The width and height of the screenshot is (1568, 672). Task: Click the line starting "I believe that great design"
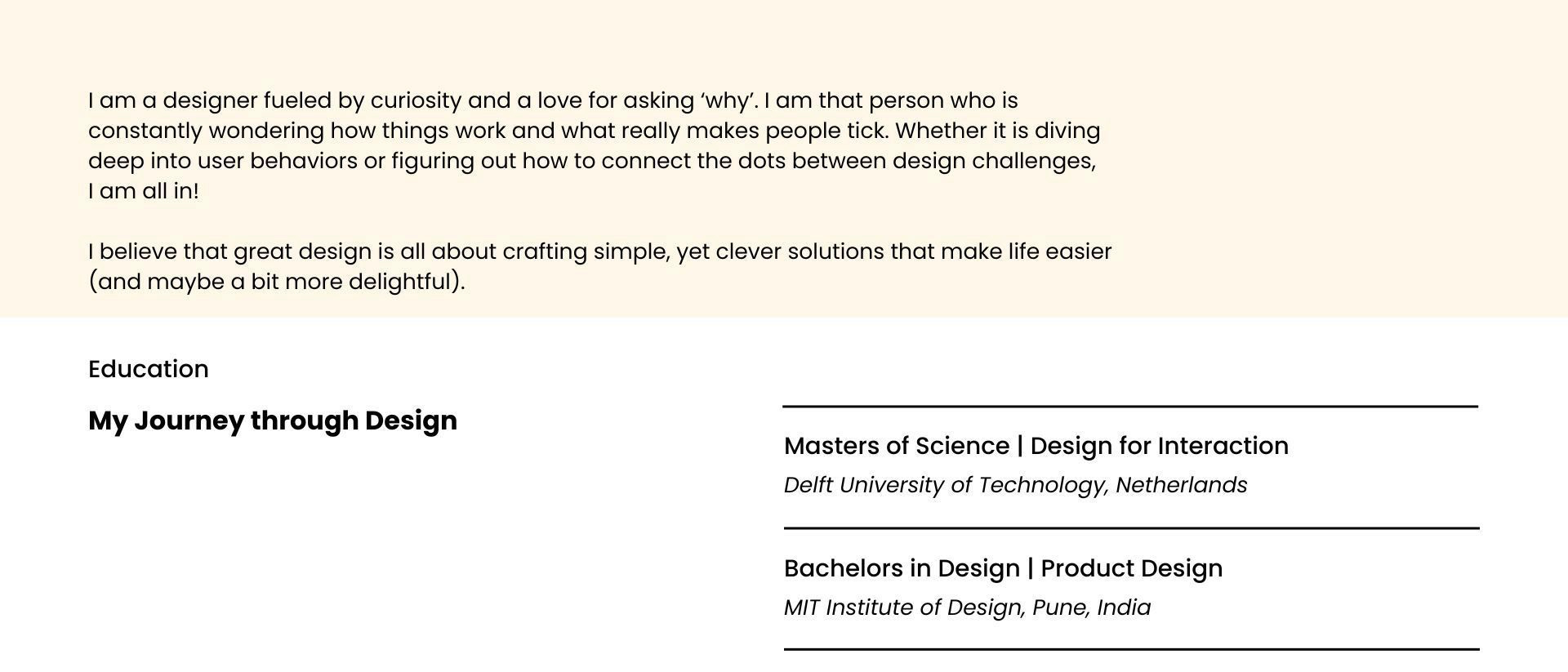click(599, 251)
